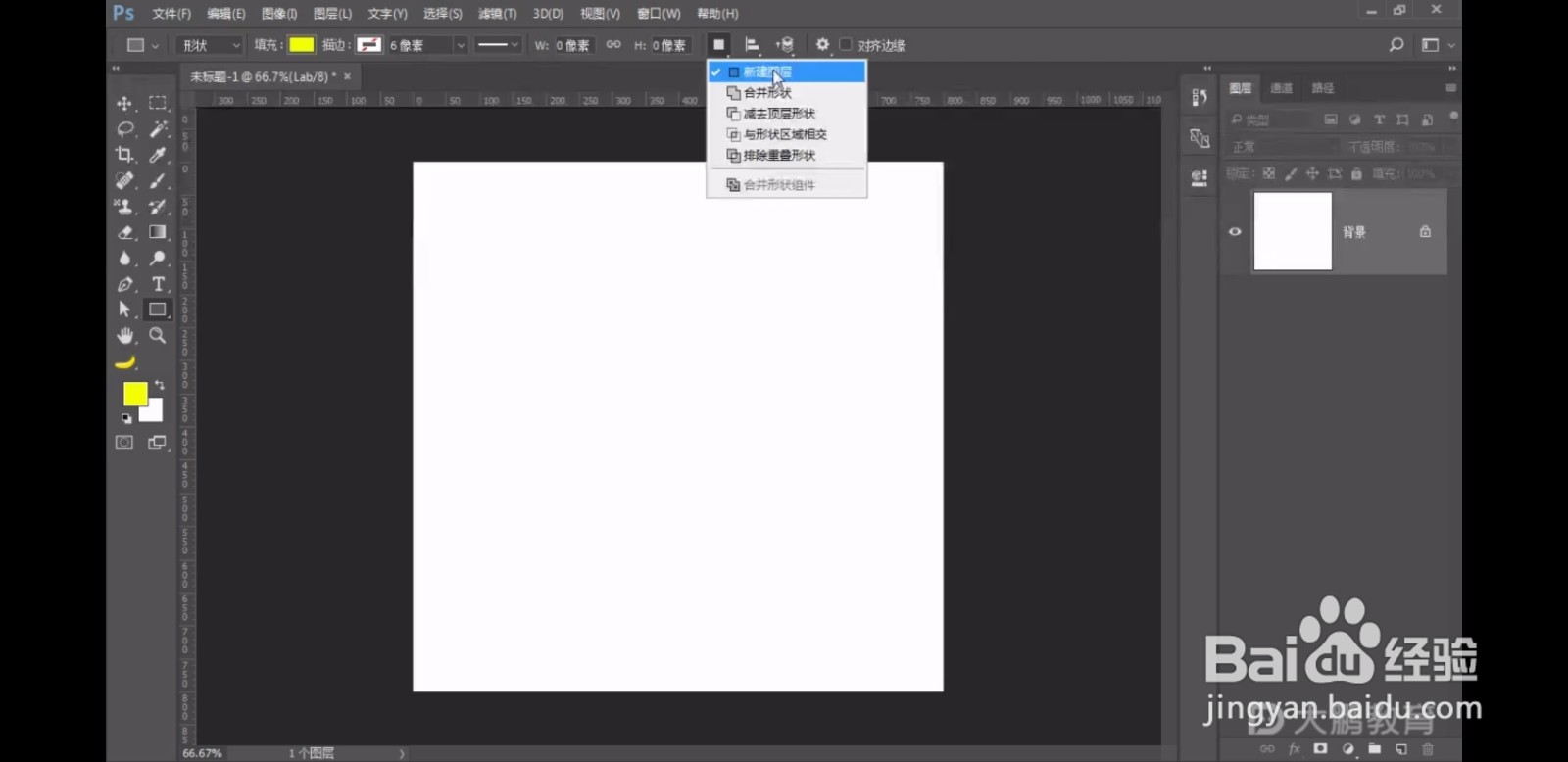Filter layers by type layers

point(1379,119)
